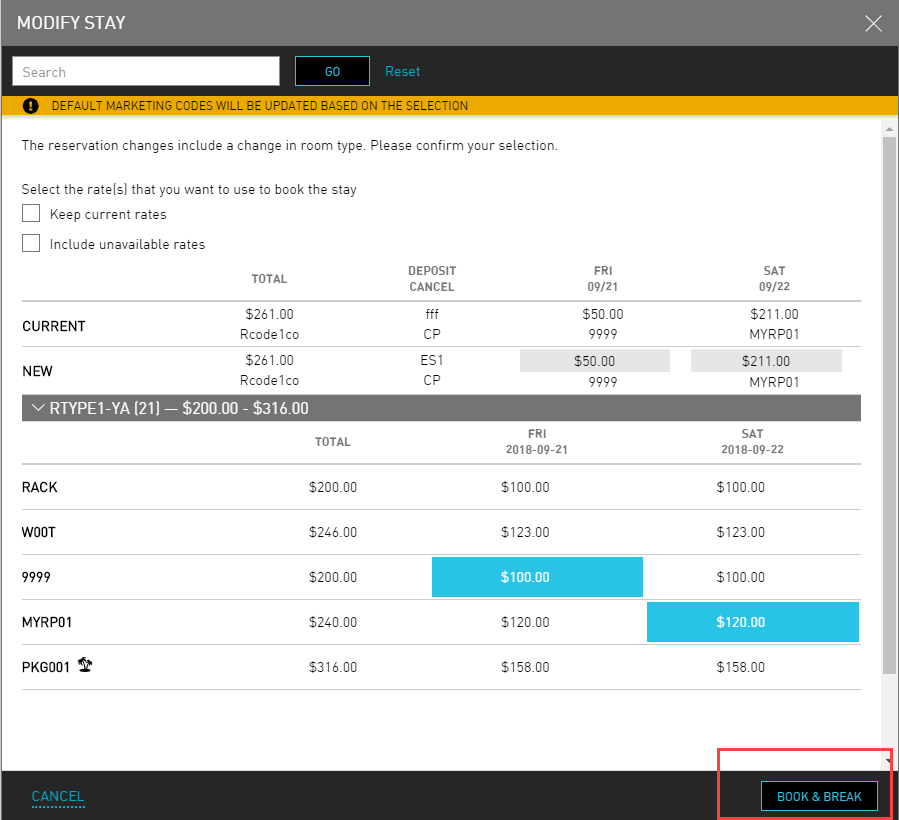This screenshot has height=820, width=899.
Task: Close the Modify Stay dialog
Action: point(873,24)
